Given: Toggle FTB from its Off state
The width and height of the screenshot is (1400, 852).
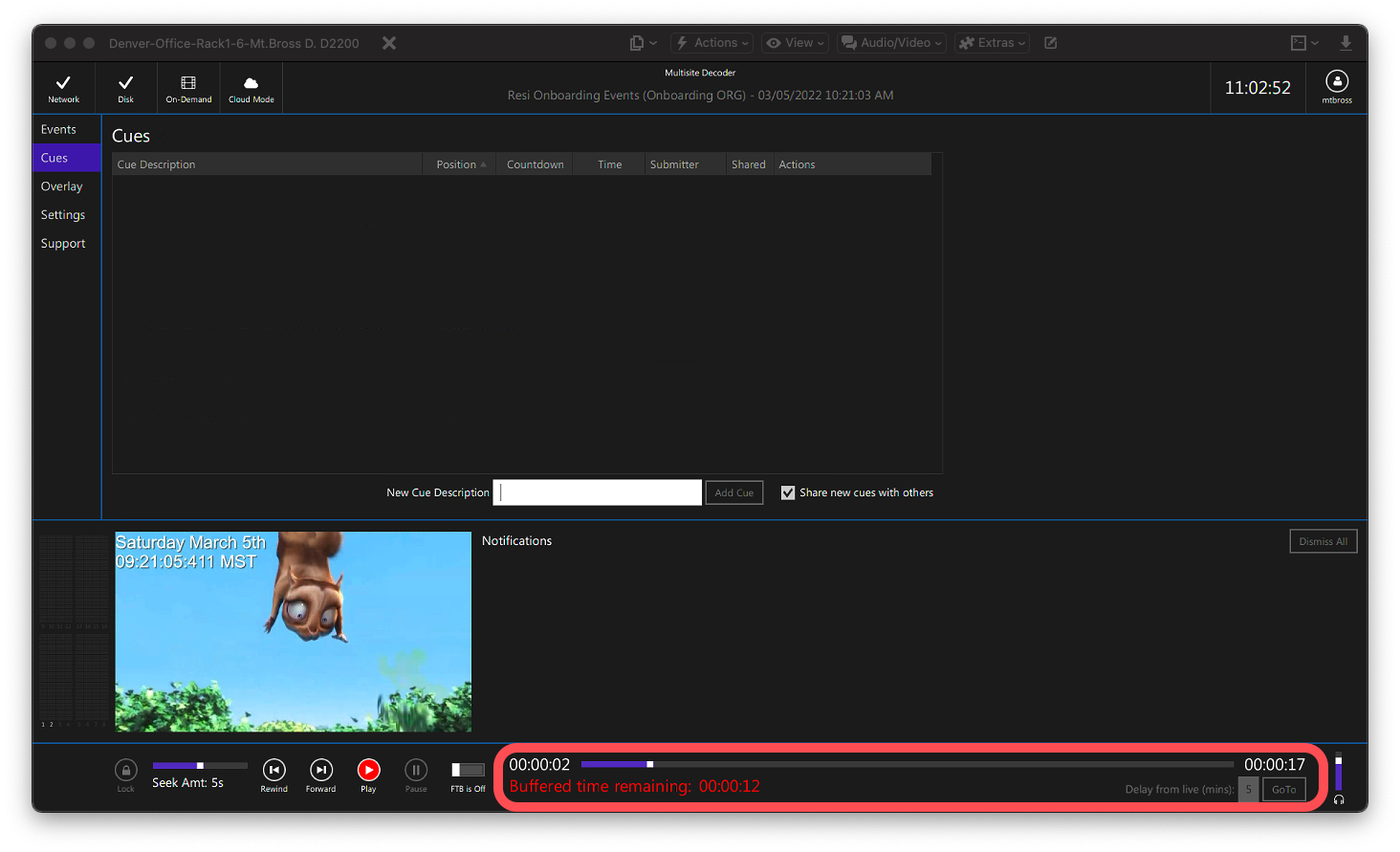Looking at the screenshot, I should [x=468, y=768].
